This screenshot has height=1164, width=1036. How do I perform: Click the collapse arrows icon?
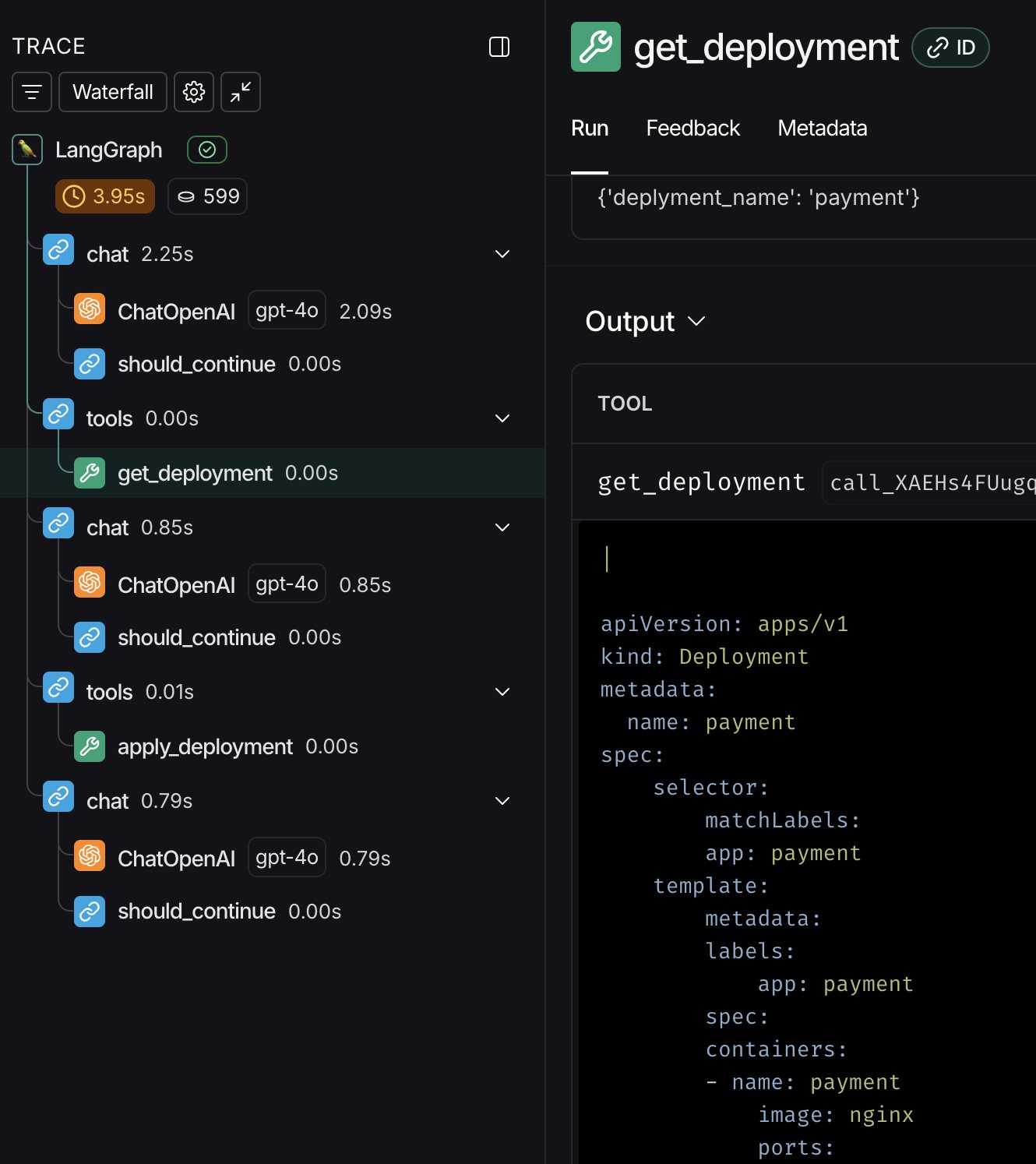241,92
